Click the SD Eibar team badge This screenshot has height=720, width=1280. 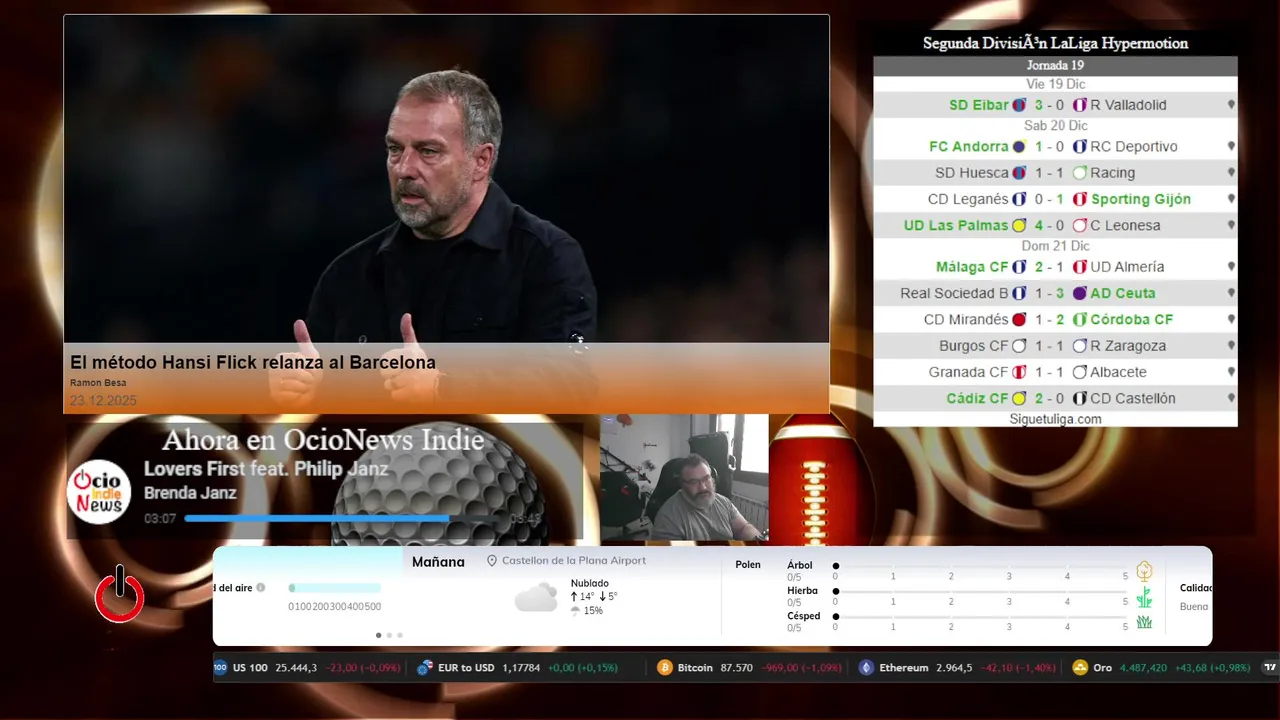pyautogui.click(x=1019, y=105)
